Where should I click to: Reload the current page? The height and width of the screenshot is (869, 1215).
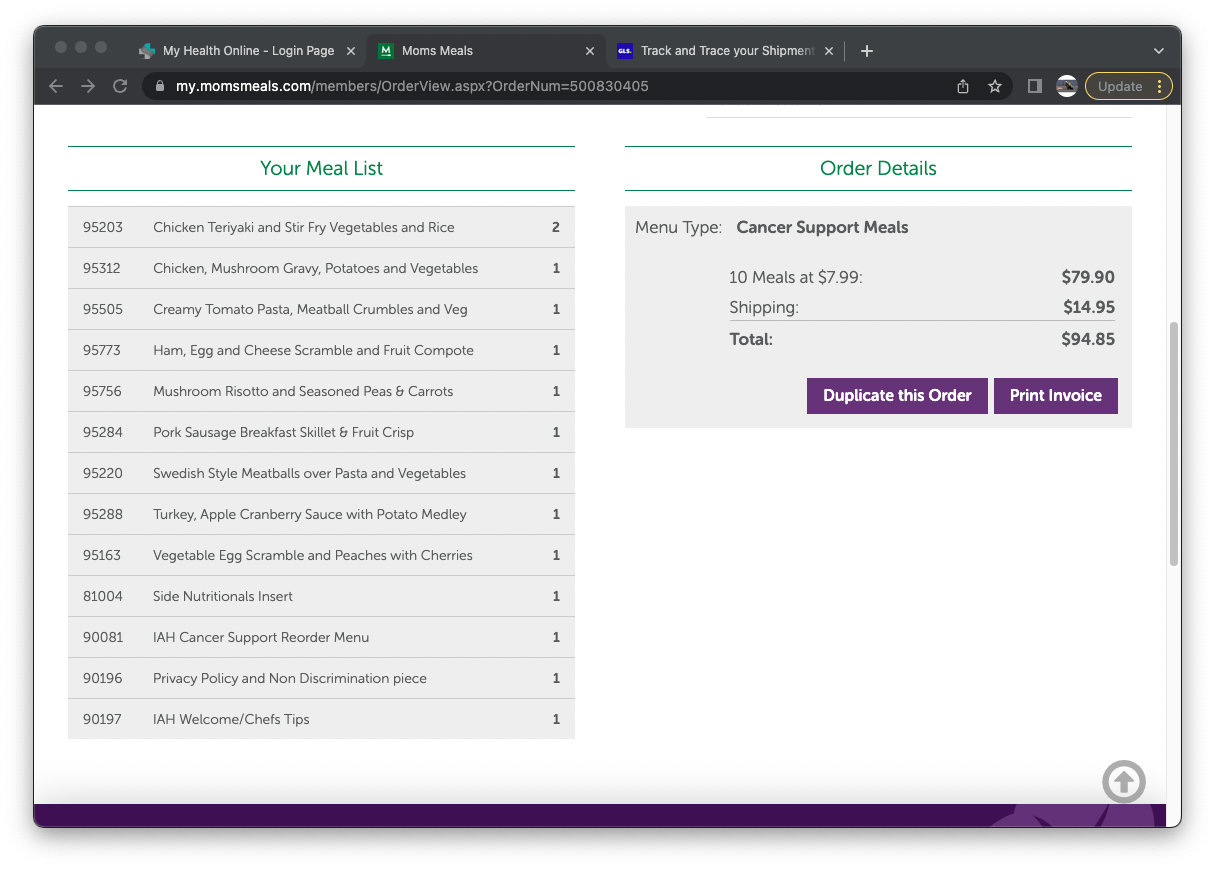click(x=120, y=86)
